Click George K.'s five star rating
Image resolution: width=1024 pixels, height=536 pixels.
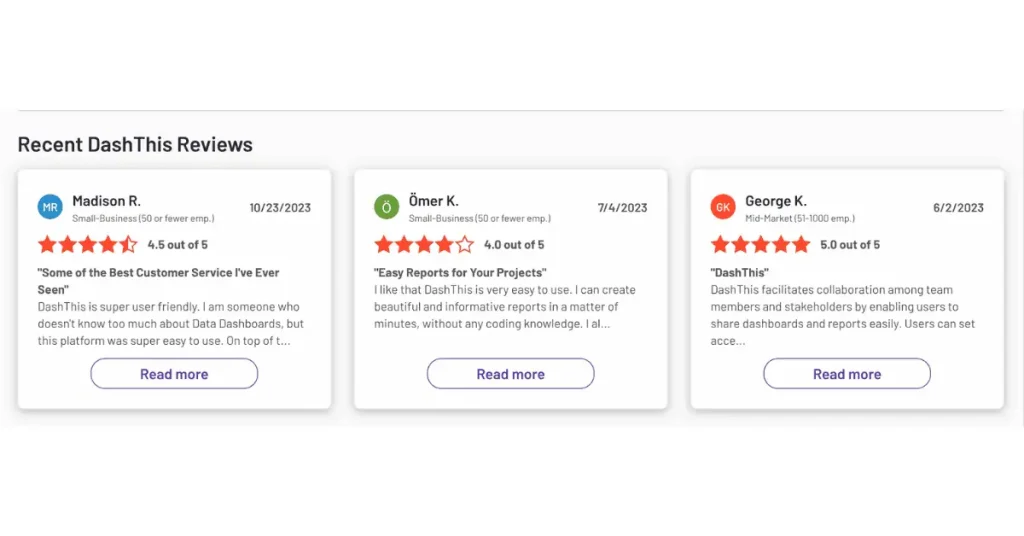(x=760, y=244)
